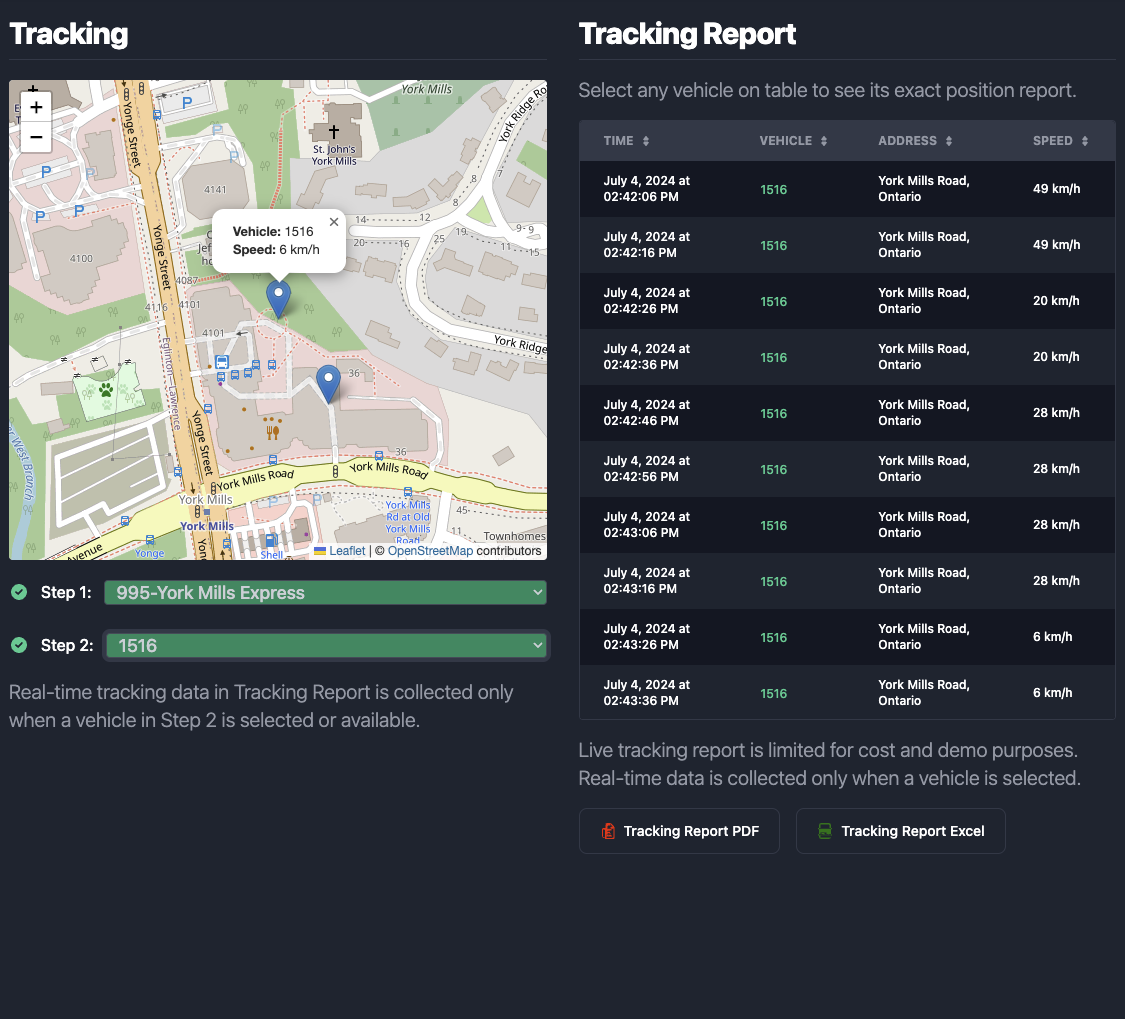This screenshot has width=1125, height=1019.
Task: Sort table by the SPEED column arrows
Action: (x=1085, y=141)
